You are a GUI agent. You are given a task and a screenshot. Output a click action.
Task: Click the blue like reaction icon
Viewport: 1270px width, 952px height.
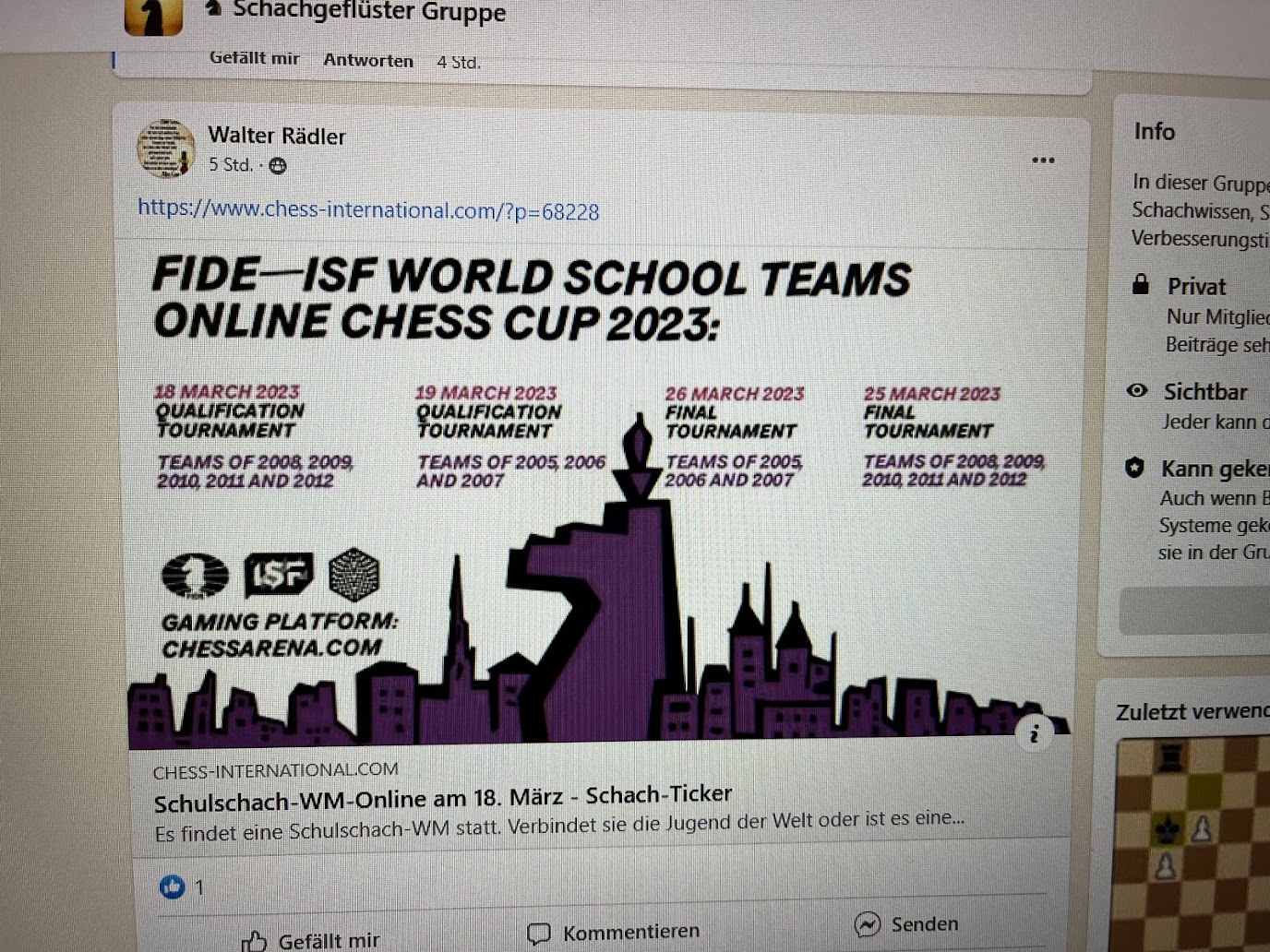tap(172, 887)
